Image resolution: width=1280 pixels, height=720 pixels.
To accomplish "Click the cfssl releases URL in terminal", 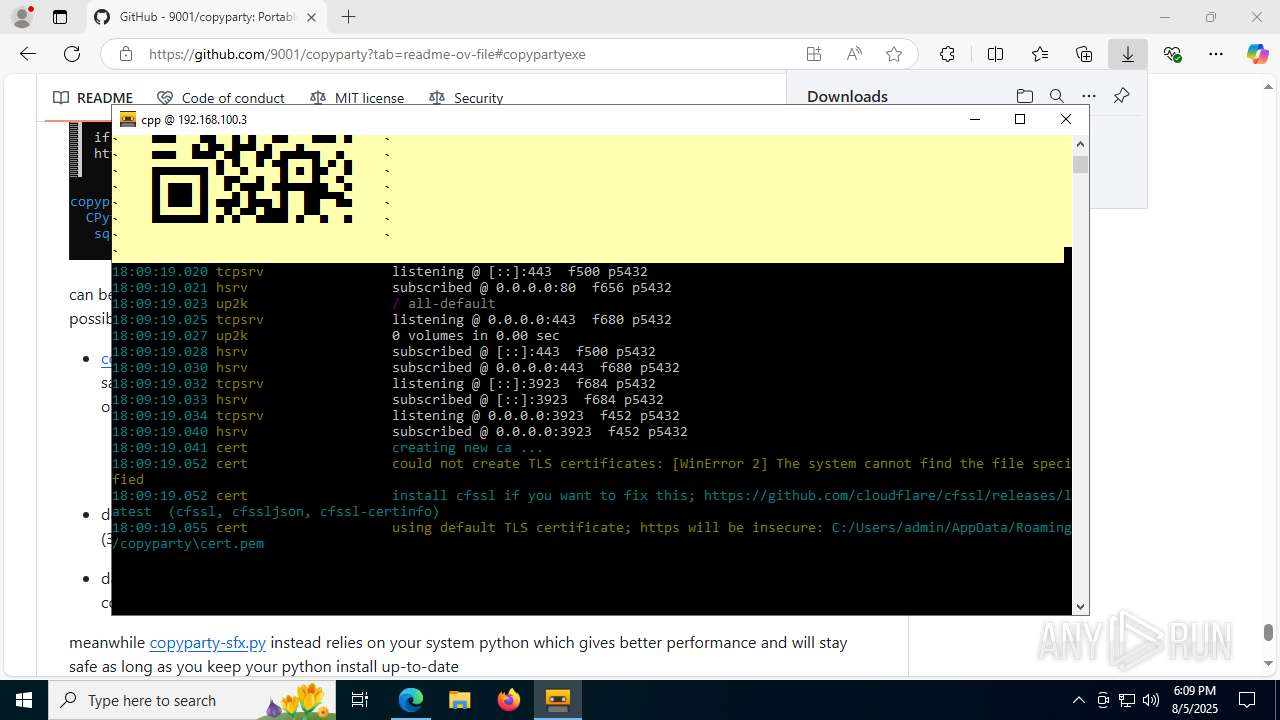I will (888, 496).
